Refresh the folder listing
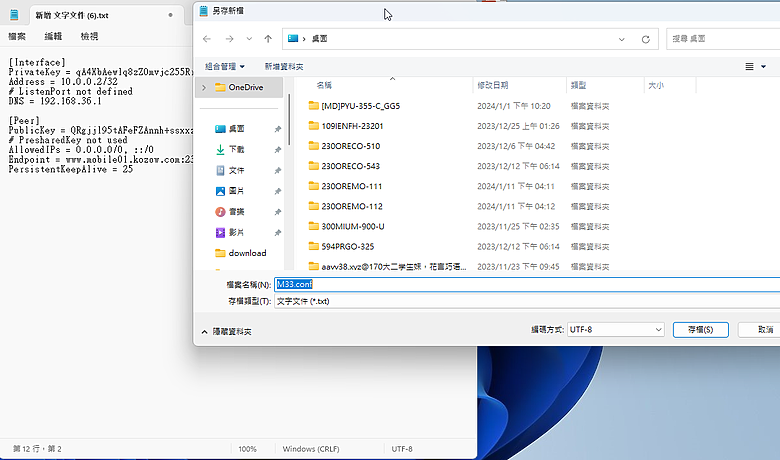The image size is (780, 460). (x=646, y=39)
